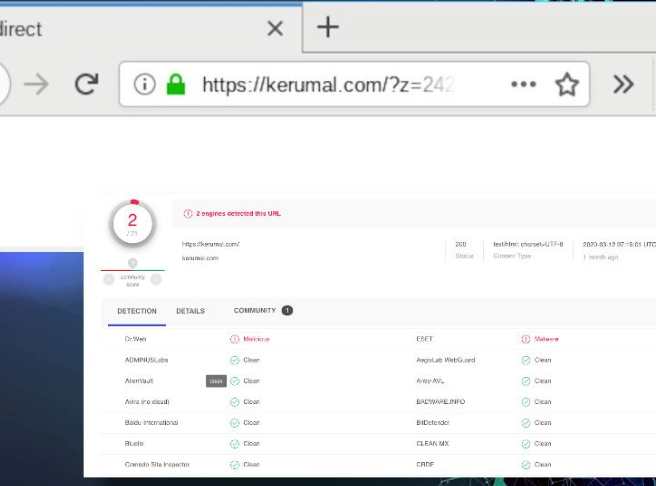This screenshot has height=486, width=660.
Task: Open site information (i) icon
Action: point(145,85)
